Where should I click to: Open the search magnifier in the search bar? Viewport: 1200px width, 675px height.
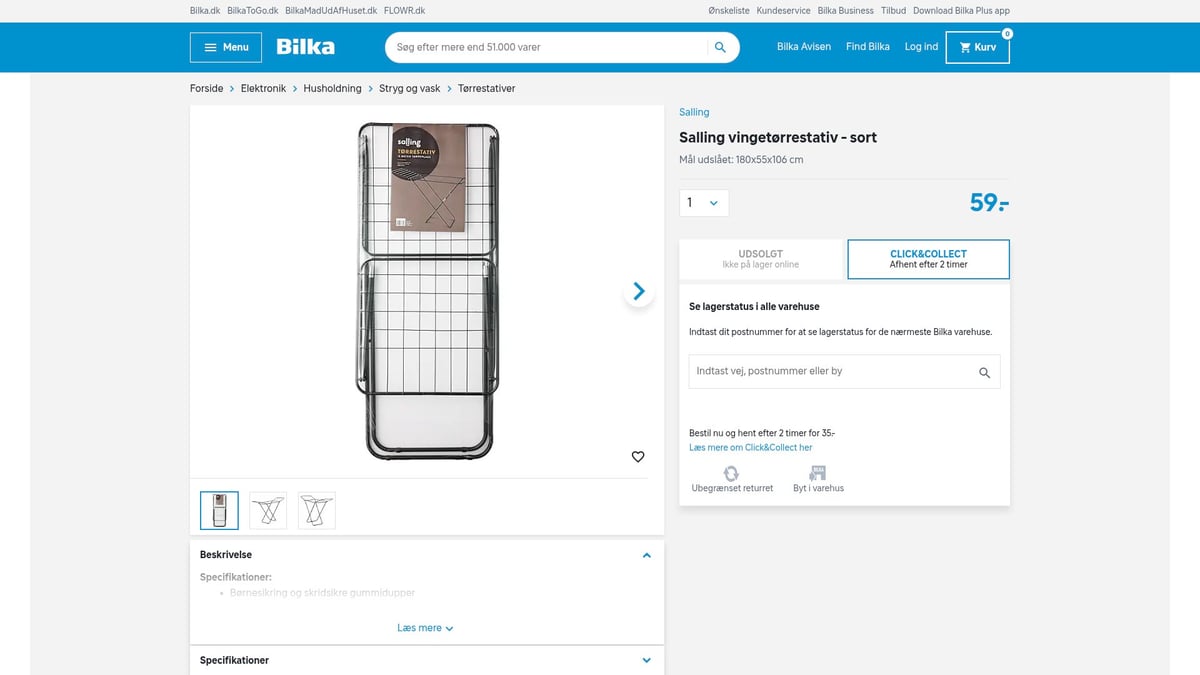tap(720, 47)
